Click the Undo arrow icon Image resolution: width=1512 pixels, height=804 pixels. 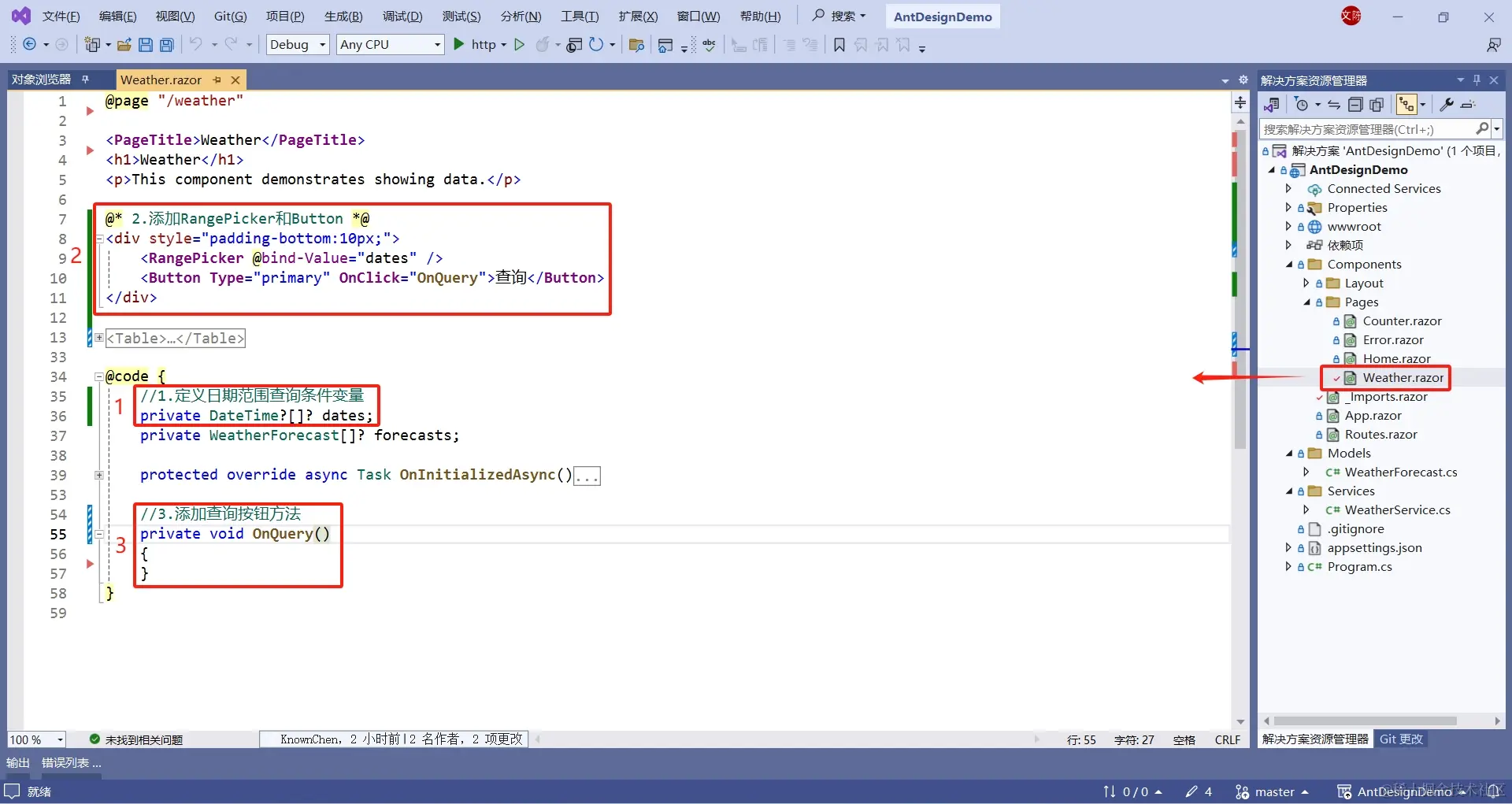pyautogui.click(x=196, y=44)
